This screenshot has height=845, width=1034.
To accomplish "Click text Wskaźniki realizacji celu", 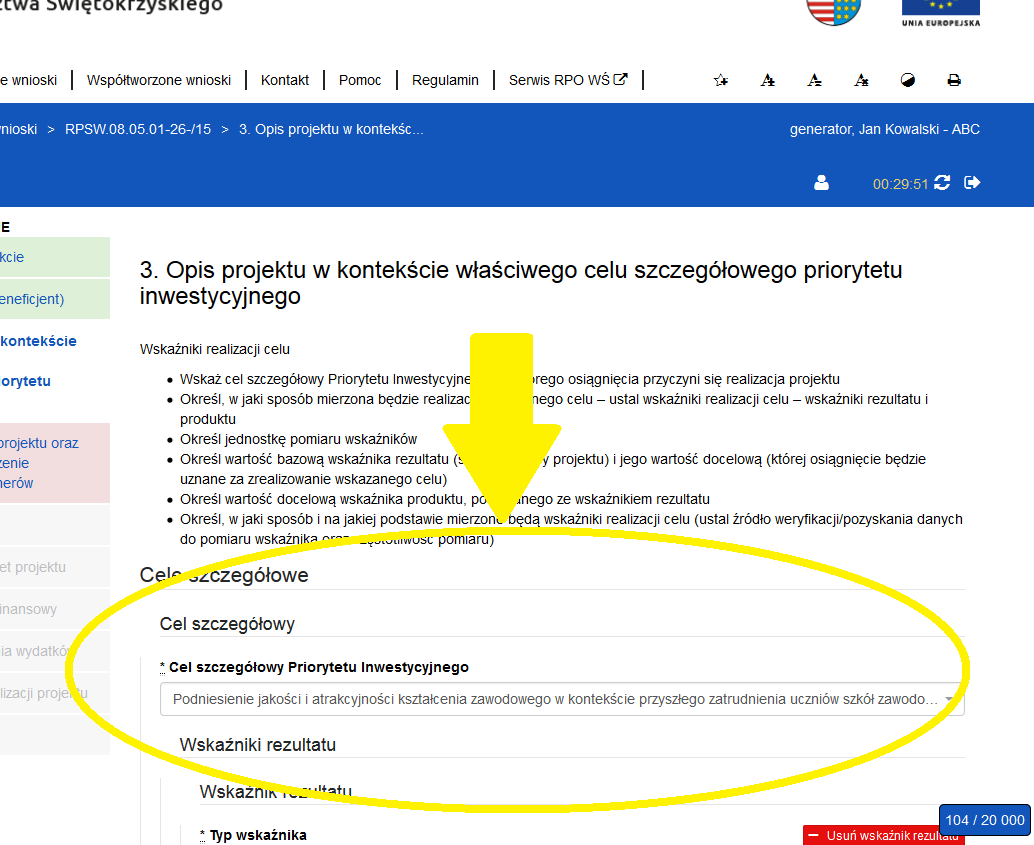I will point(214,350).
